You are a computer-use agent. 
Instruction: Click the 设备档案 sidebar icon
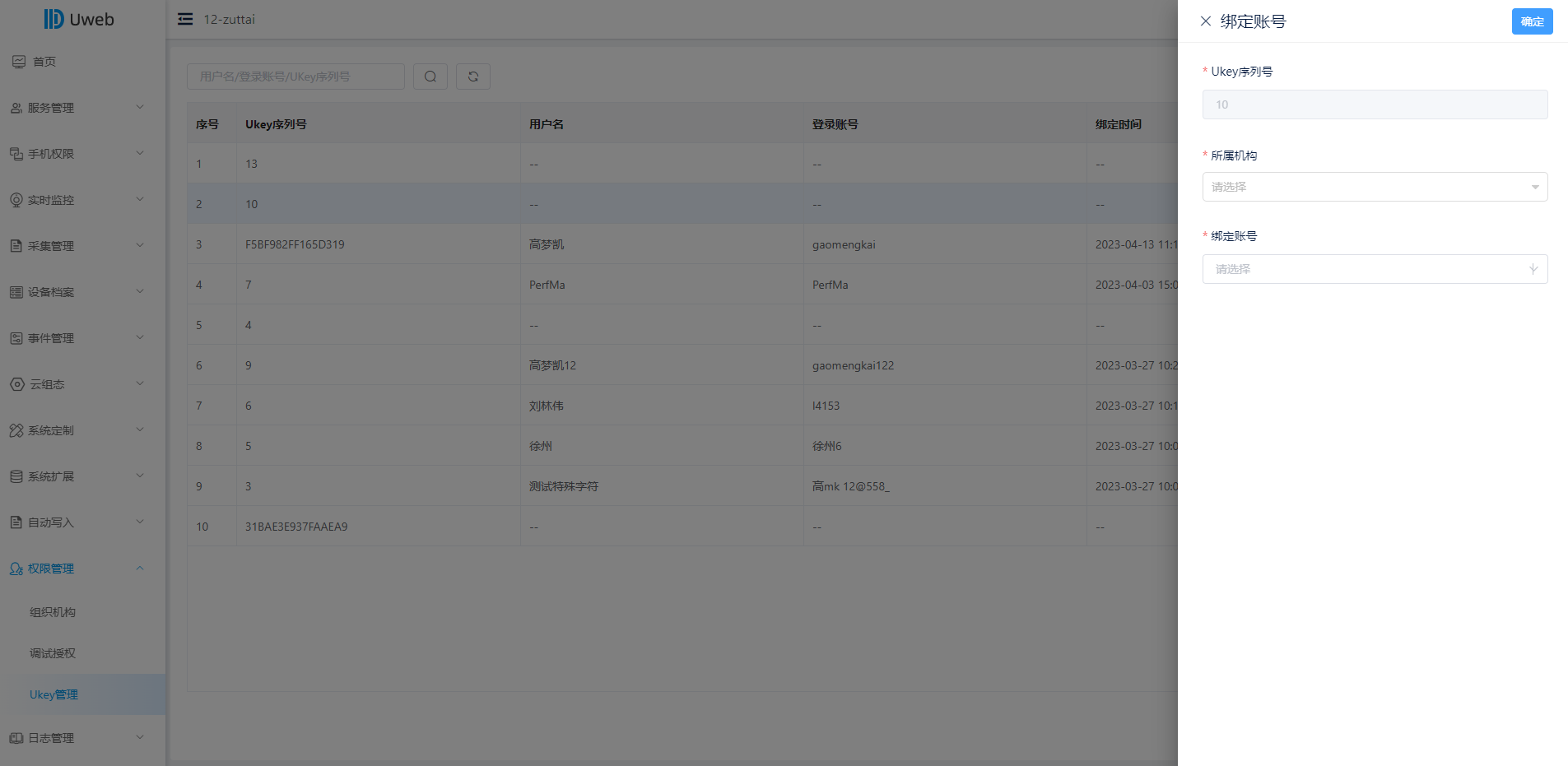pos(16,292)
